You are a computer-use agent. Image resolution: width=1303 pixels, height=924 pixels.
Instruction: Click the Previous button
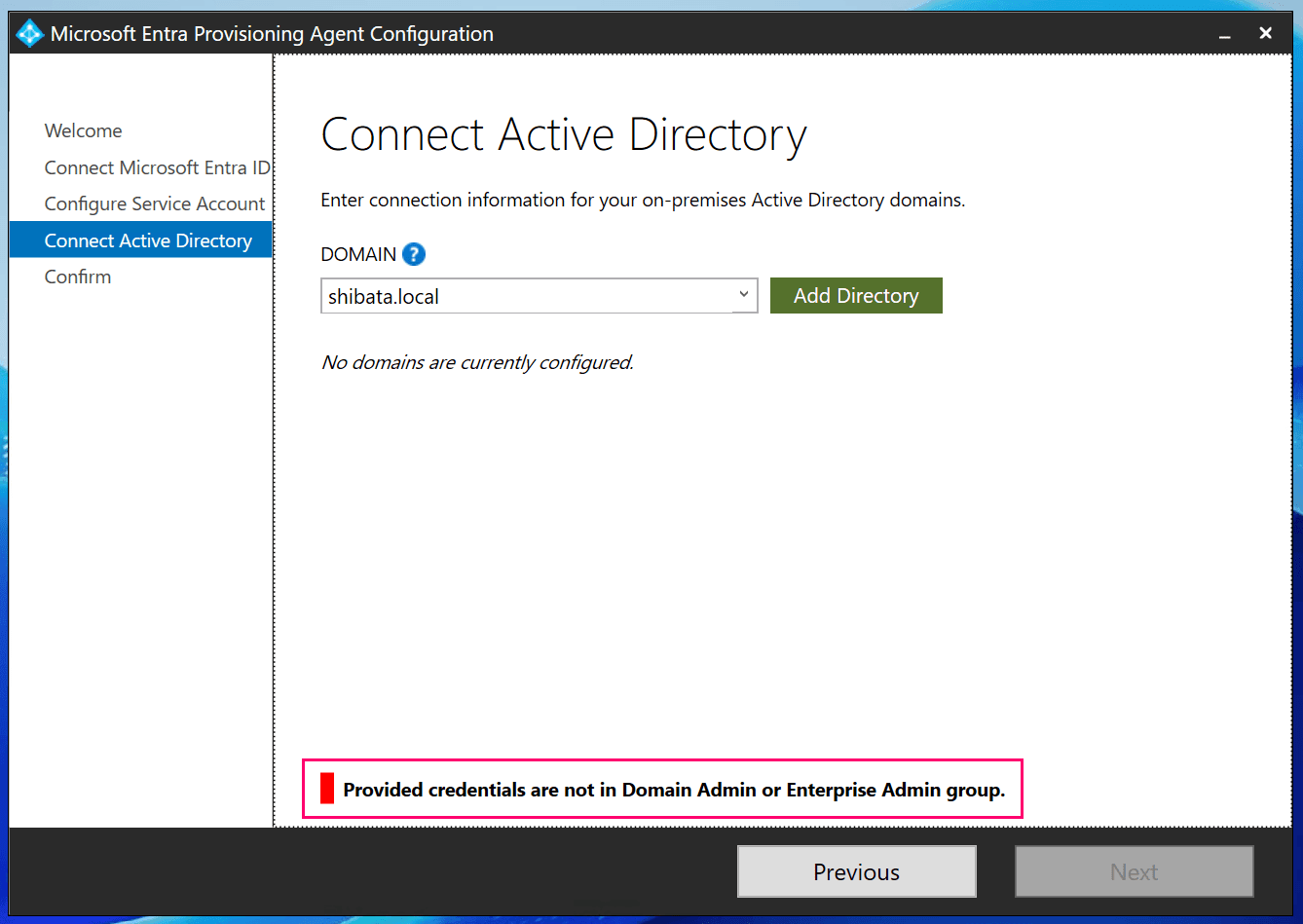tap(857, 871)
